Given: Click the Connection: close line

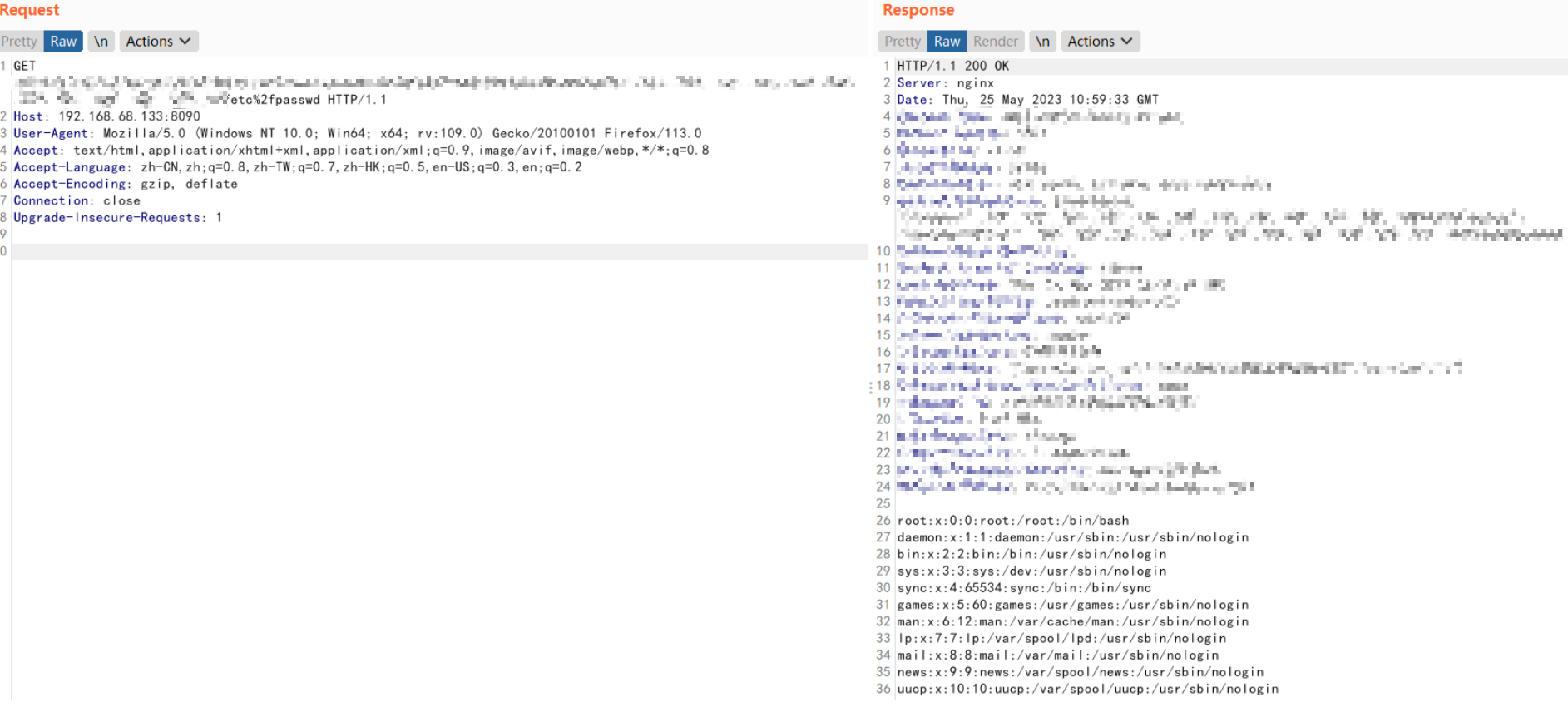Looking at the screenshot, I should [x=77, y=200].
